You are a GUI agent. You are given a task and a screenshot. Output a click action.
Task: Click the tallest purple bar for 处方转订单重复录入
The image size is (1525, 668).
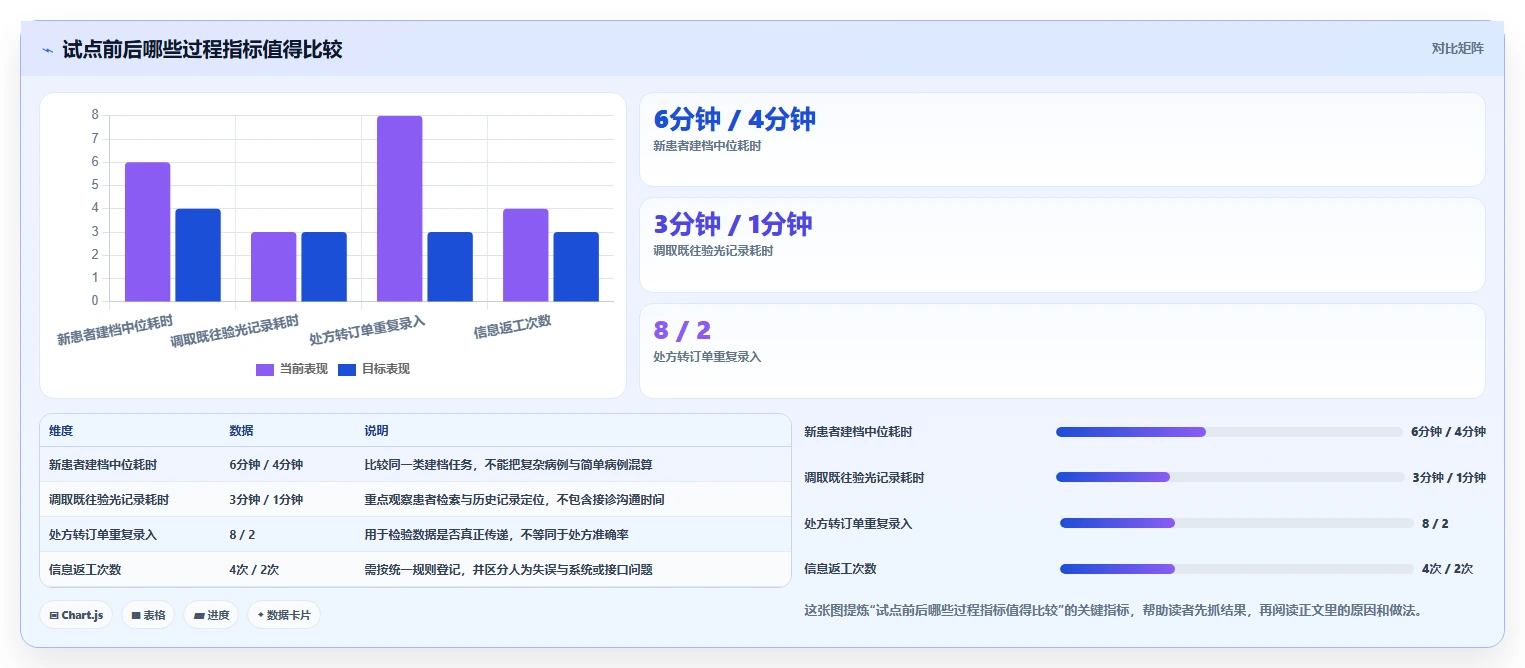click(399, 208)
